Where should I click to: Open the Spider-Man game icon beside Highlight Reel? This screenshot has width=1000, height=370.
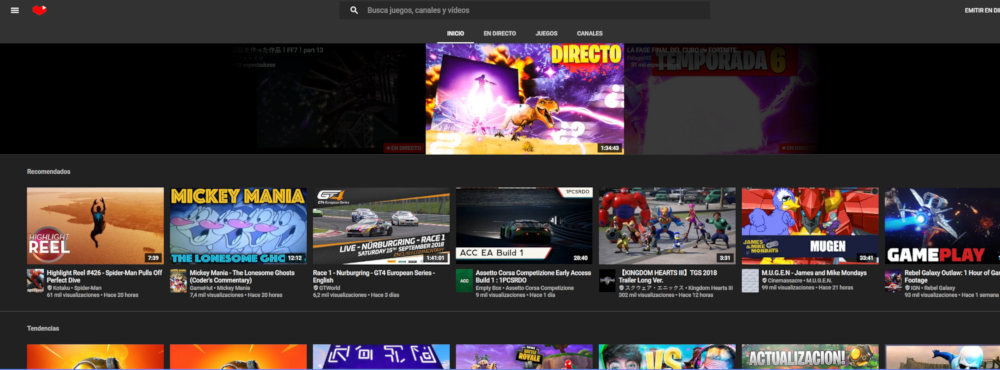pos(35,281)
